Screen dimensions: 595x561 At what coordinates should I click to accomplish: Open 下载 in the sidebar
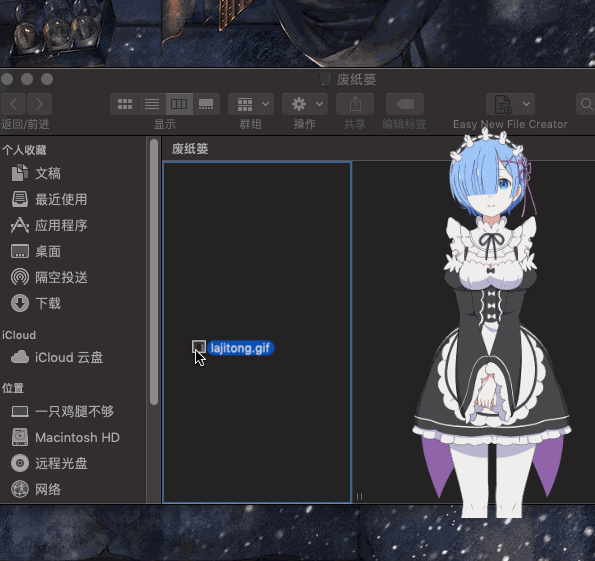pyautogui.click(x=36, y=303)
